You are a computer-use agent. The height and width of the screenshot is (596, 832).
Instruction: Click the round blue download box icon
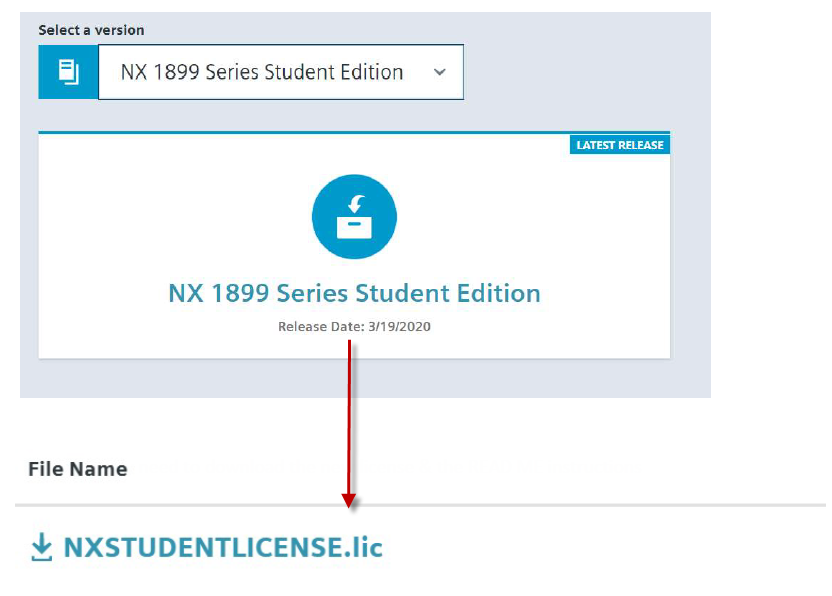tap(354, 217)
